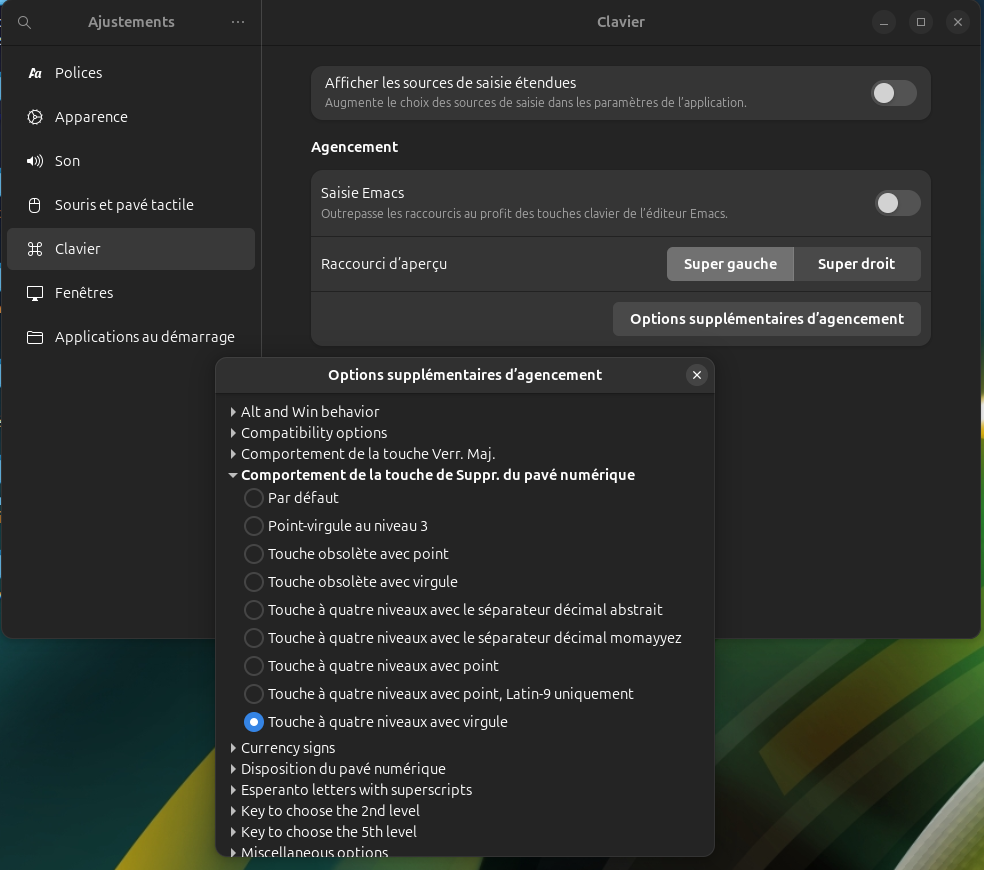
Task: Select Touche à quatre niveaux avec virgule
Action: pos(254,722)
